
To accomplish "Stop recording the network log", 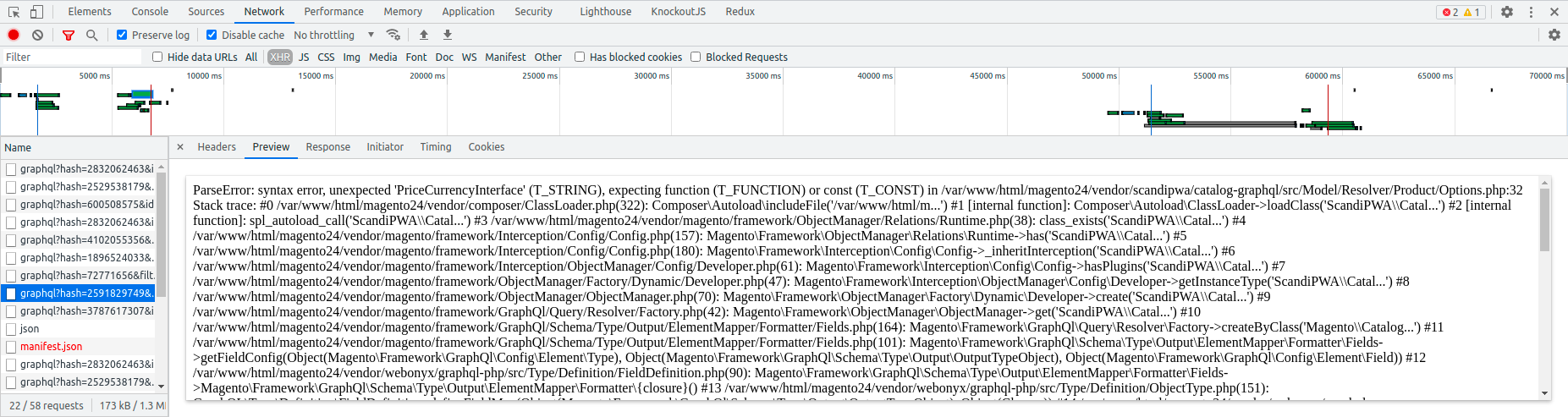I will click(x=14, y=35).
